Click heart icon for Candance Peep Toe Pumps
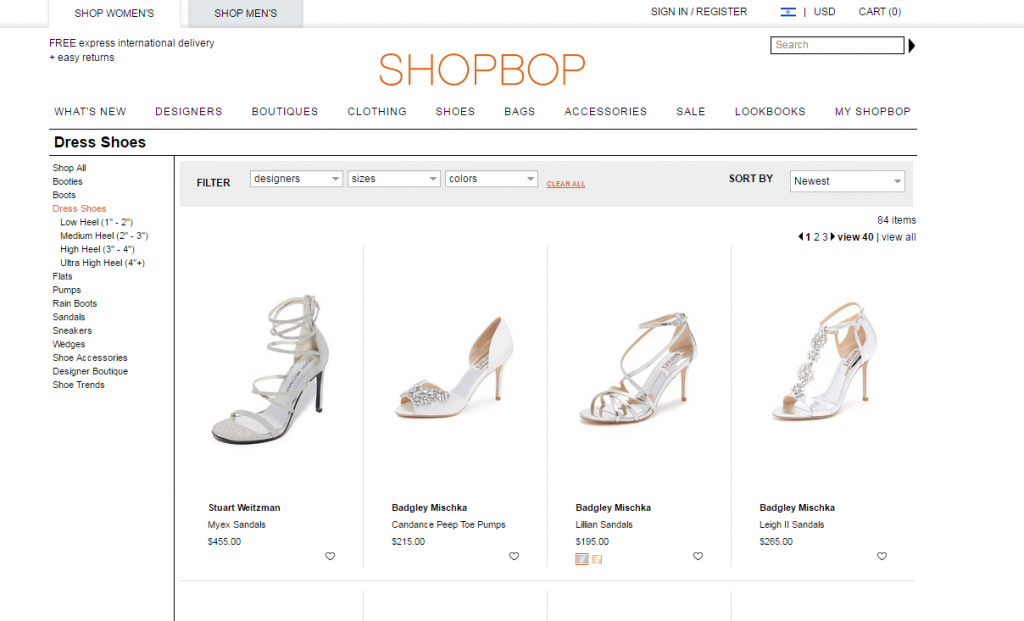The image size is (1024, 621). point(514,557)
